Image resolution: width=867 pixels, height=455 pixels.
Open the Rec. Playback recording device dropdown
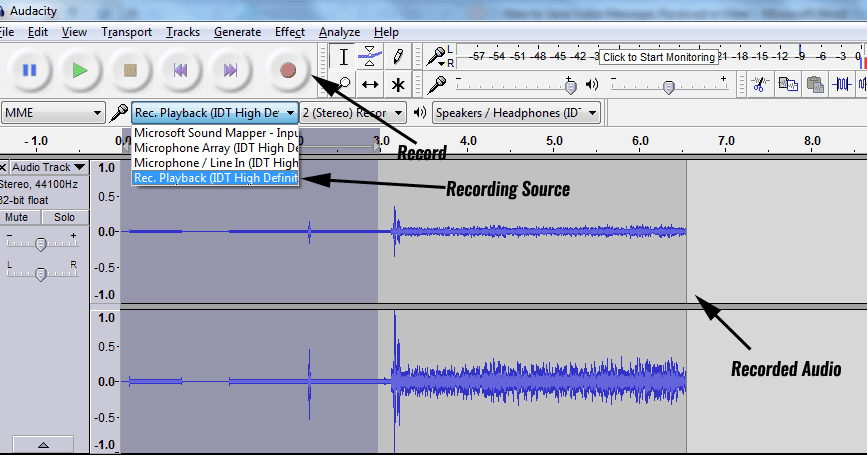[x=215, y=113]
